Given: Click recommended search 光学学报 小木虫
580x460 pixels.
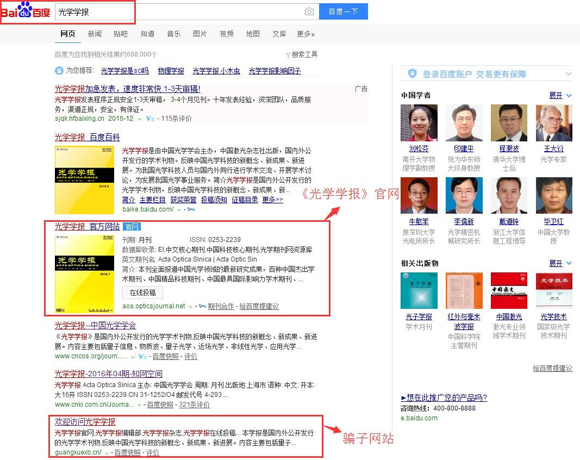Looking at the screenshot, I should [216, 71].
